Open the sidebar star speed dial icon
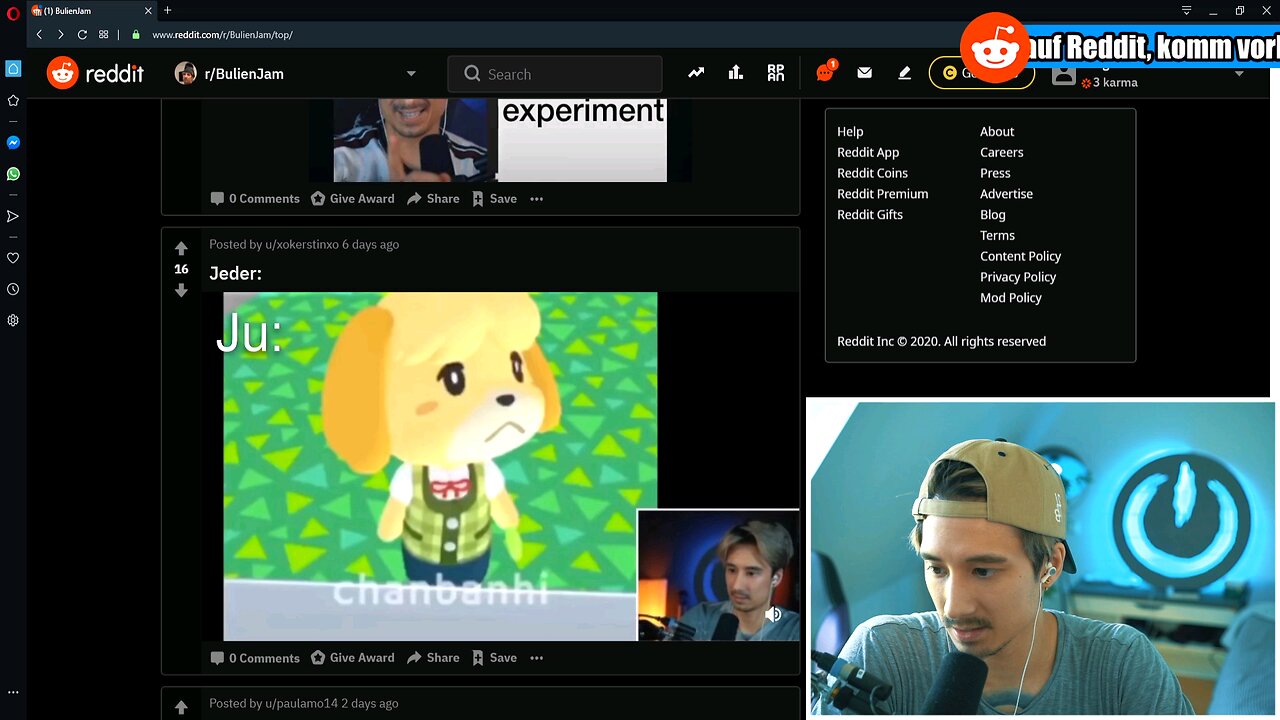This screenshot has width=1280, height=720. [x=13, y=101]
